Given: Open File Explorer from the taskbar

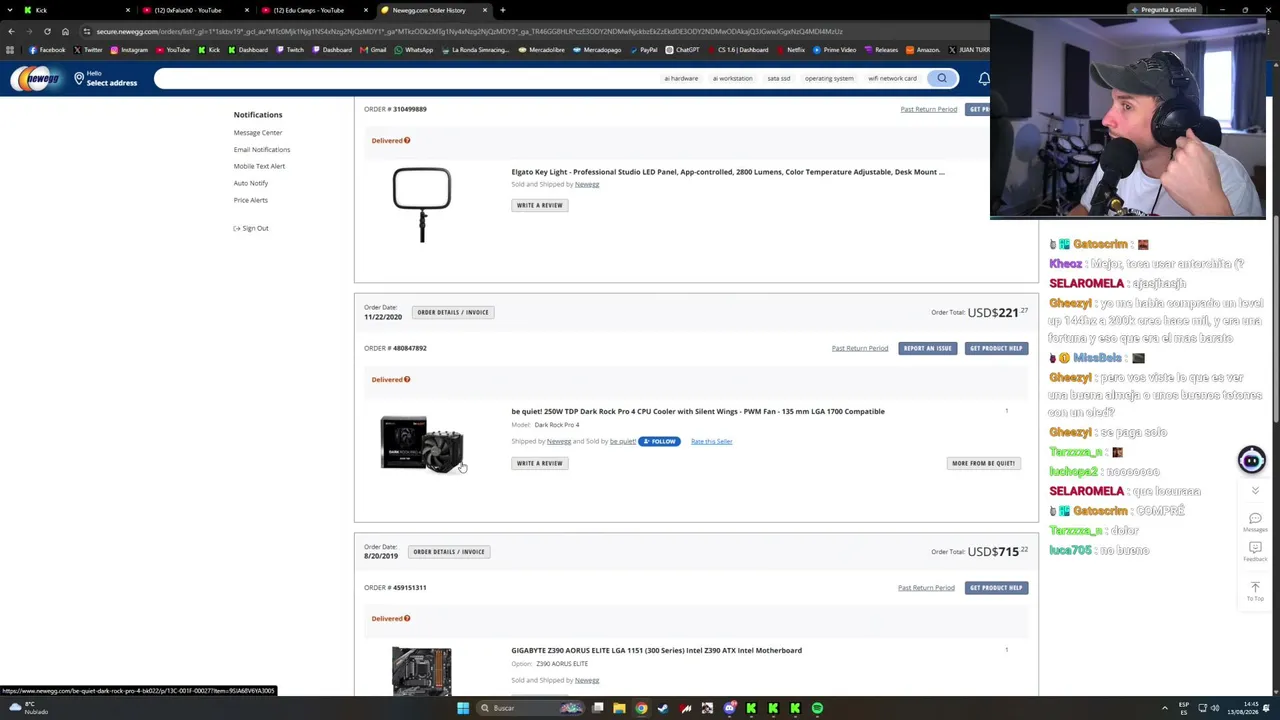Looking at the screenshot, I should click(x=619, y=708).
